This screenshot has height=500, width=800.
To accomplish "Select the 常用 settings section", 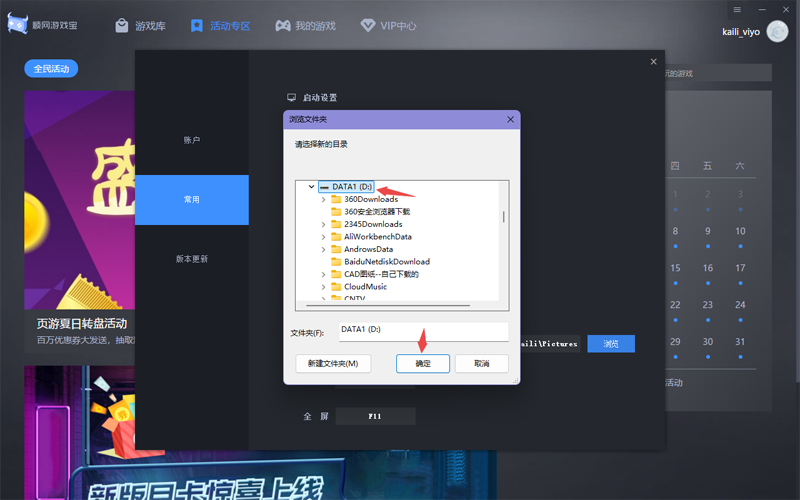I will [x=192, y=199].
